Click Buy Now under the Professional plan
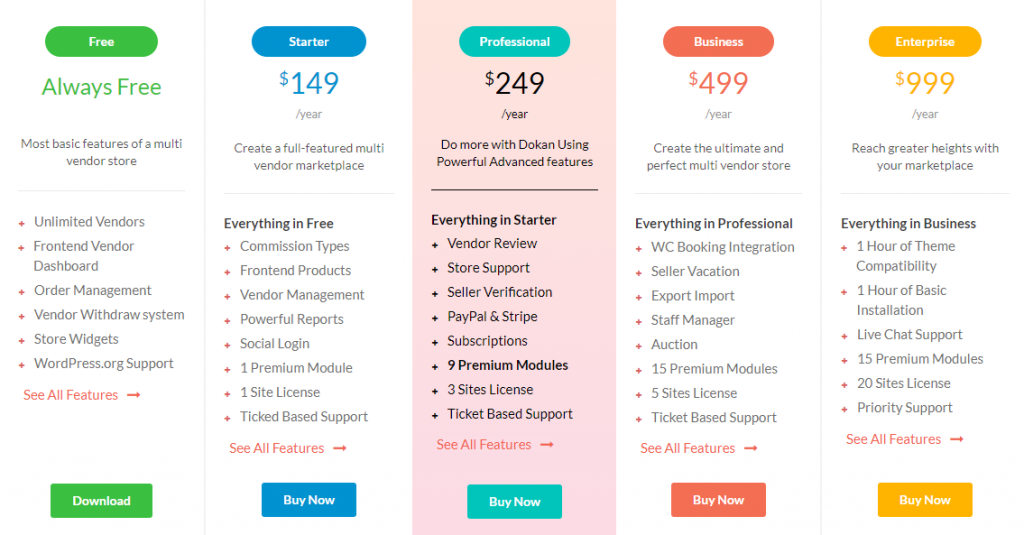1024x535 pixels. [515, 502]
